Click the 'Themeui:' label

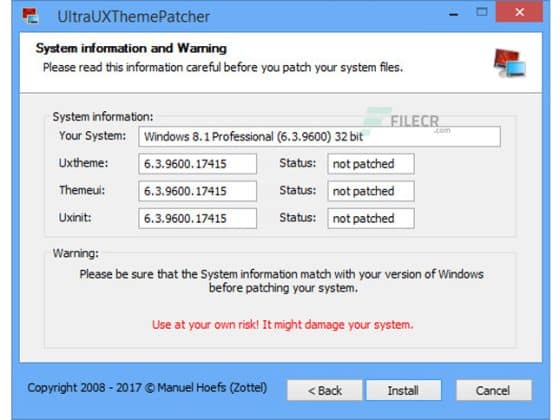tap(82, 190)
